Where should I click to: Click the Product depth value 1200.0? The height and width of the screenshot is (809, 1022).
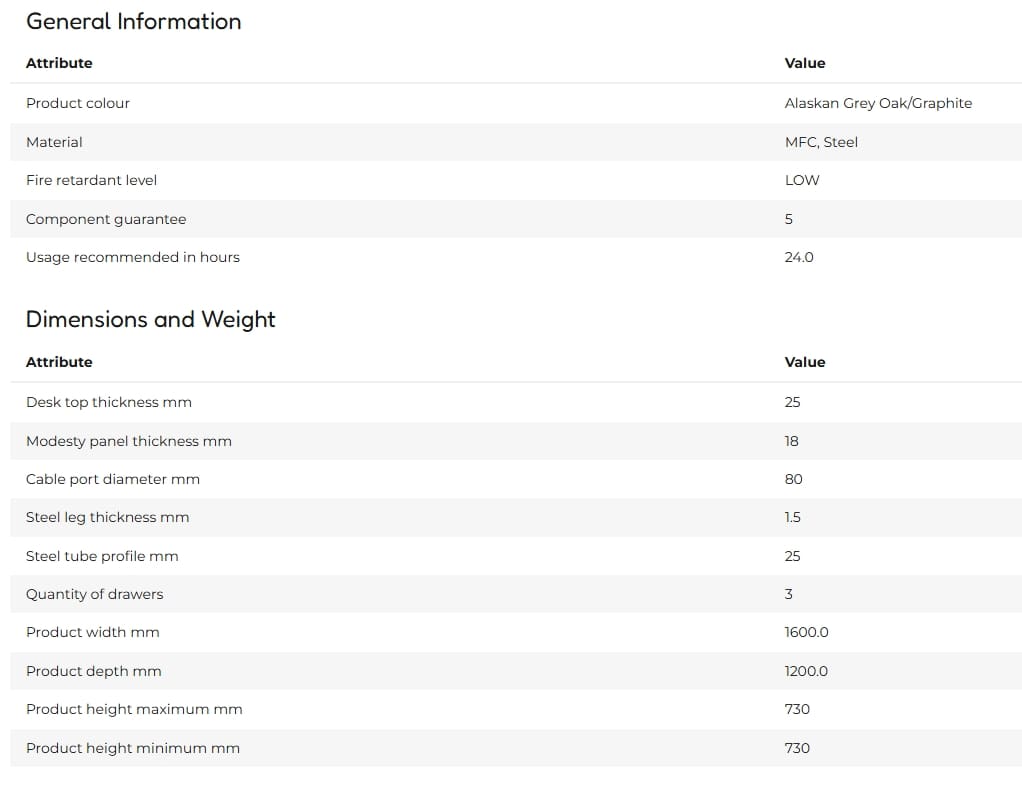806,671
